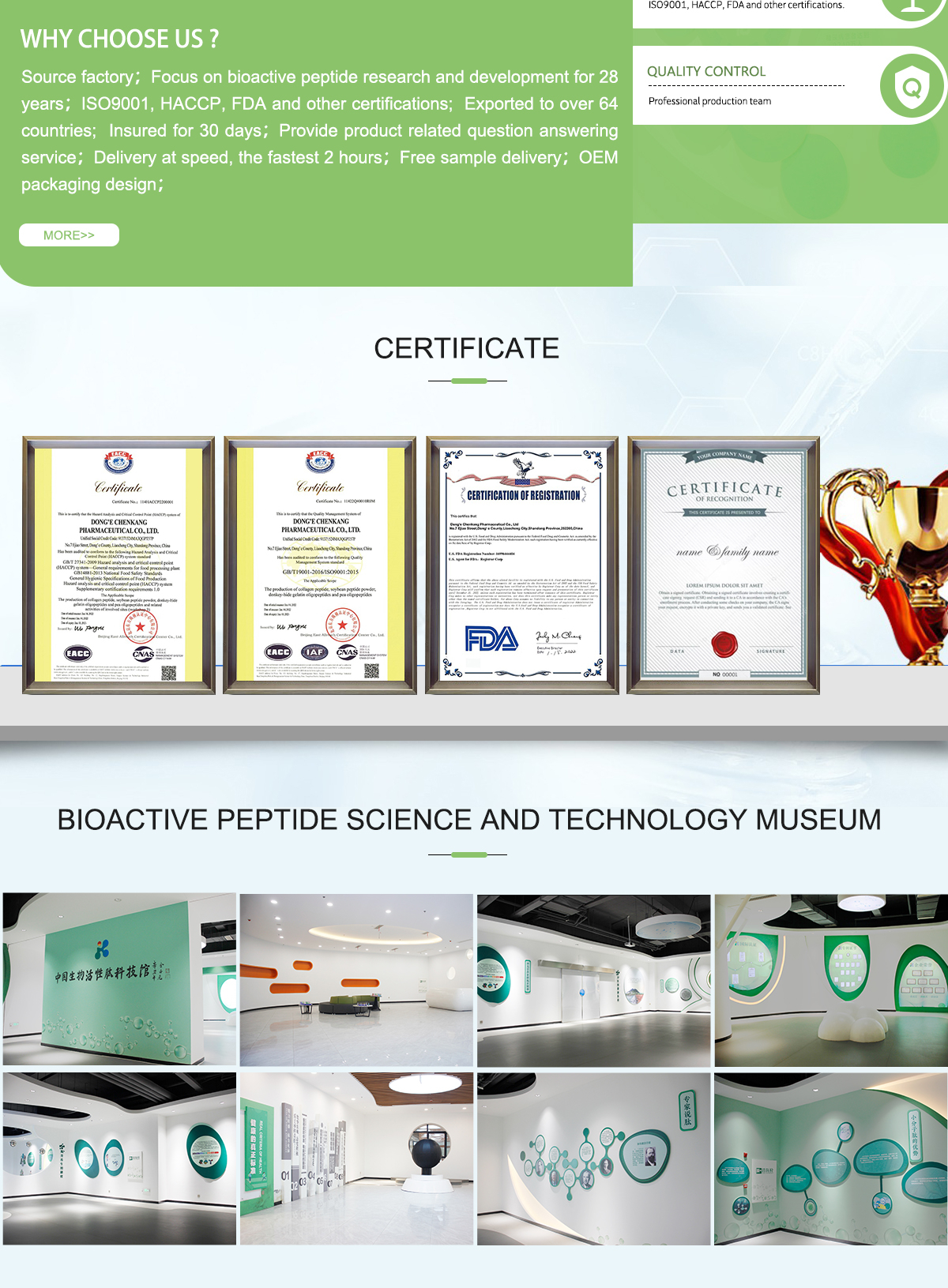
Task: Click the Bioactive Peptide Science and Technology Museum heading
Action: point(469,820)
